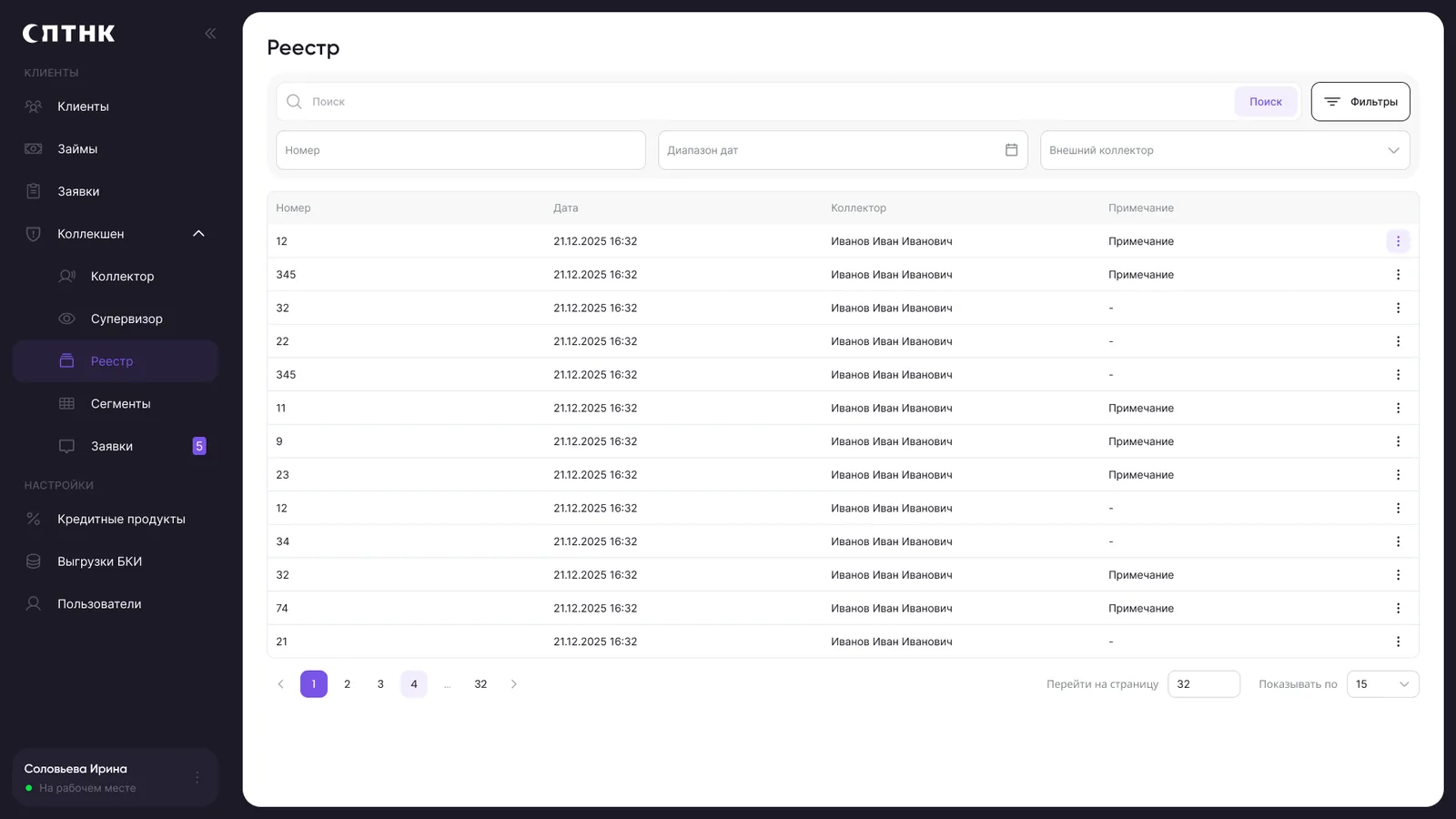This screenshot has height=819, width=1456.
Task: Open the Супервизор submenu item
Action: tap(116, 318)
